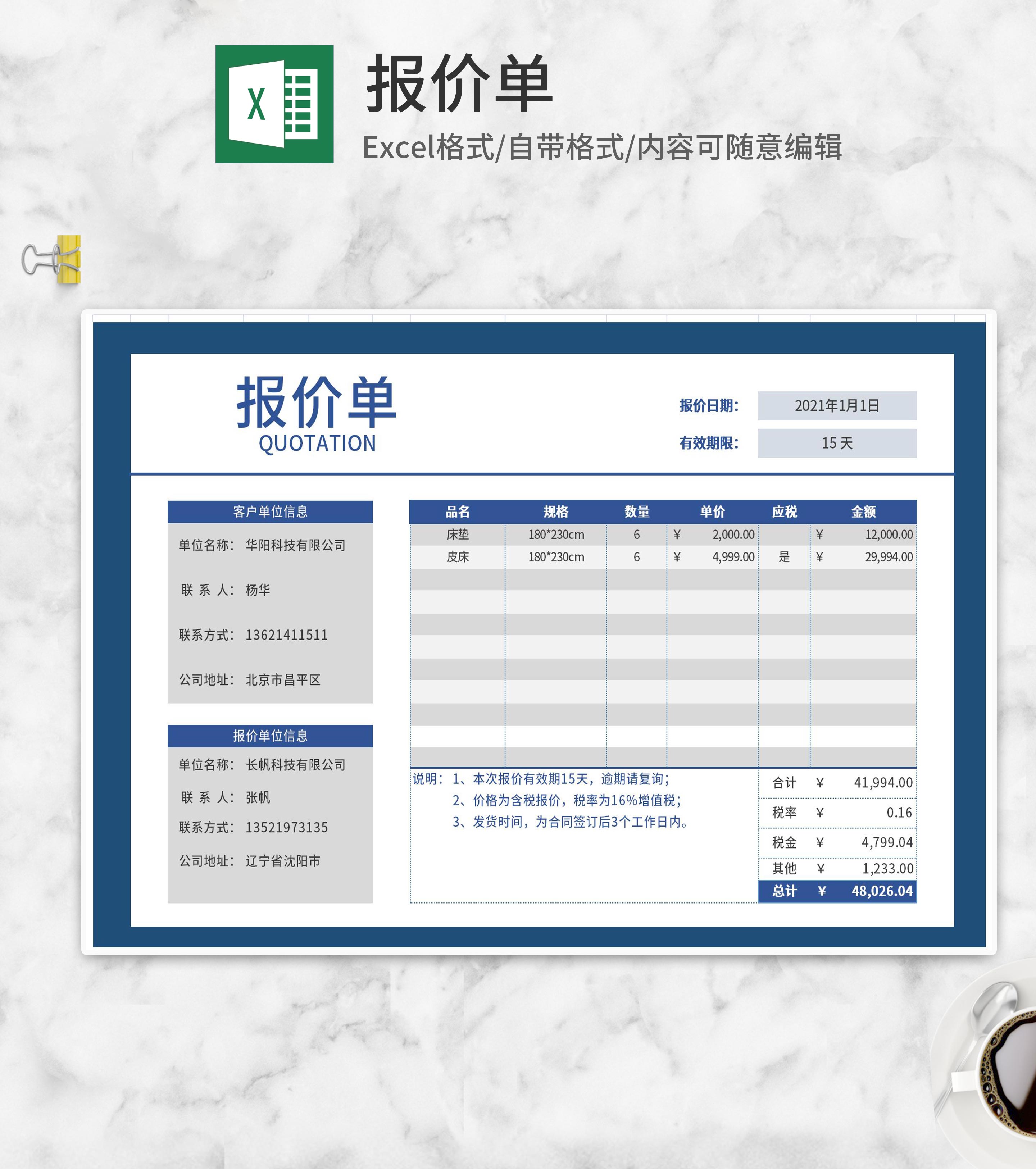Click the 总计 48,026.04 total row
Screen dimensions: 1036x1169
[837, 891]
